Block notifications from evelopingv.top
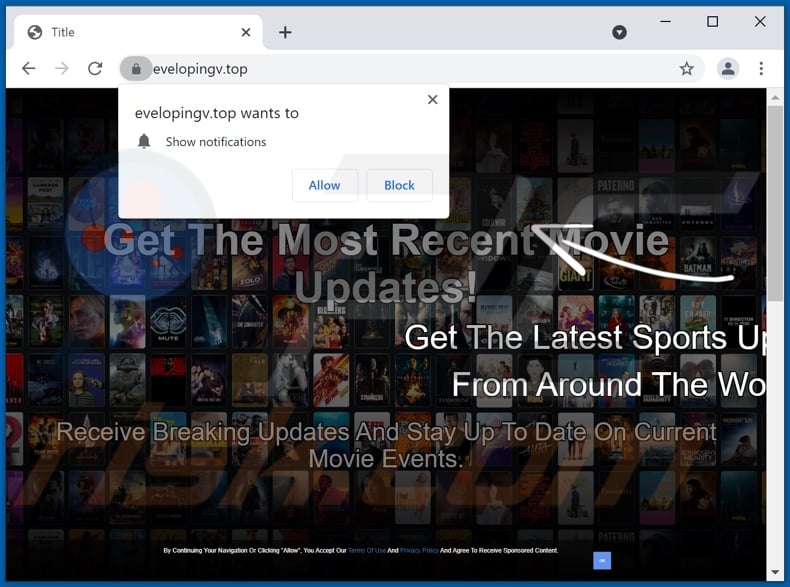The image size is (790, 587). coord(399,185)
